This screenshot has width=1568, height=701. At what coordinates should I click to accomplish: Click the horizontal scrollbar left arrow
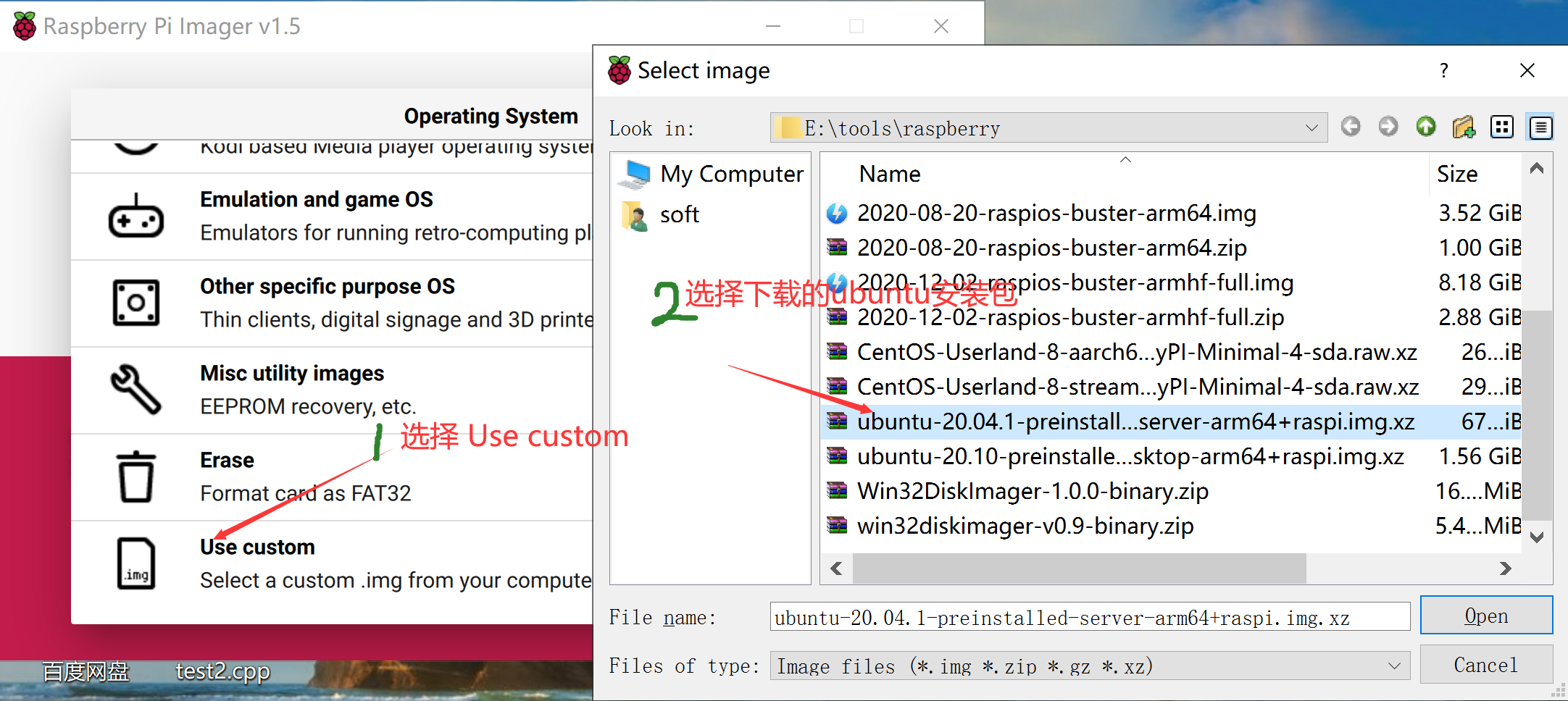click(x=837, y=568)
